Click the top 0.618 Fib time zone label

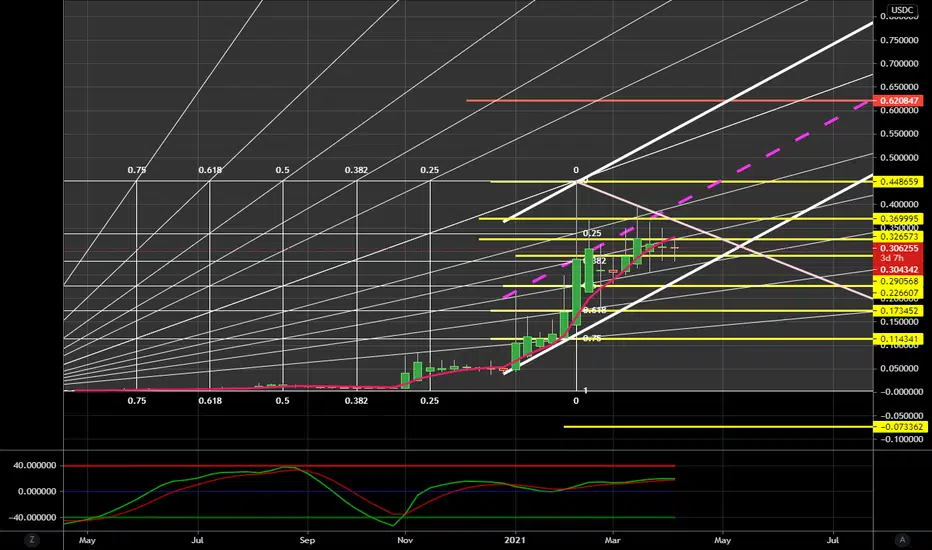[x=210, y=170]
